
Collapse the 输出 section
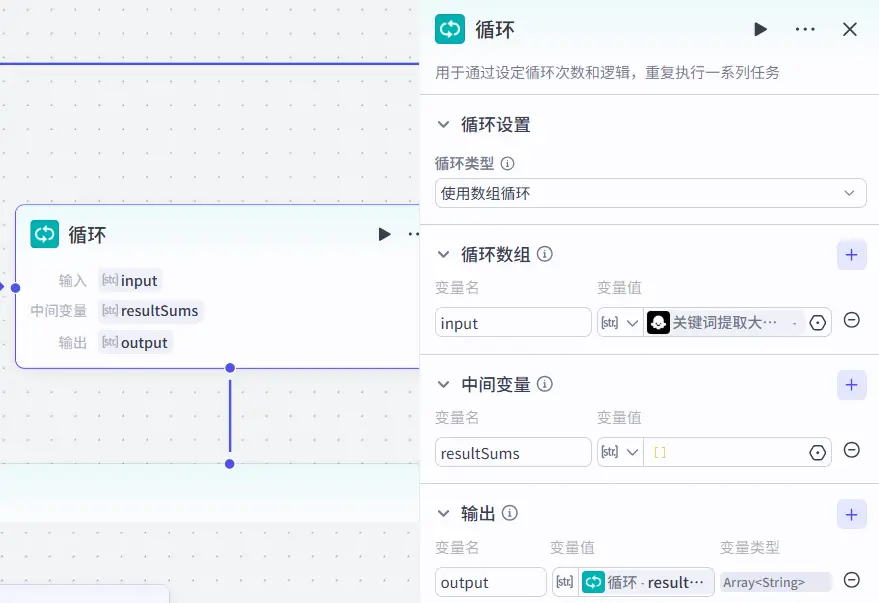point(444,514)
